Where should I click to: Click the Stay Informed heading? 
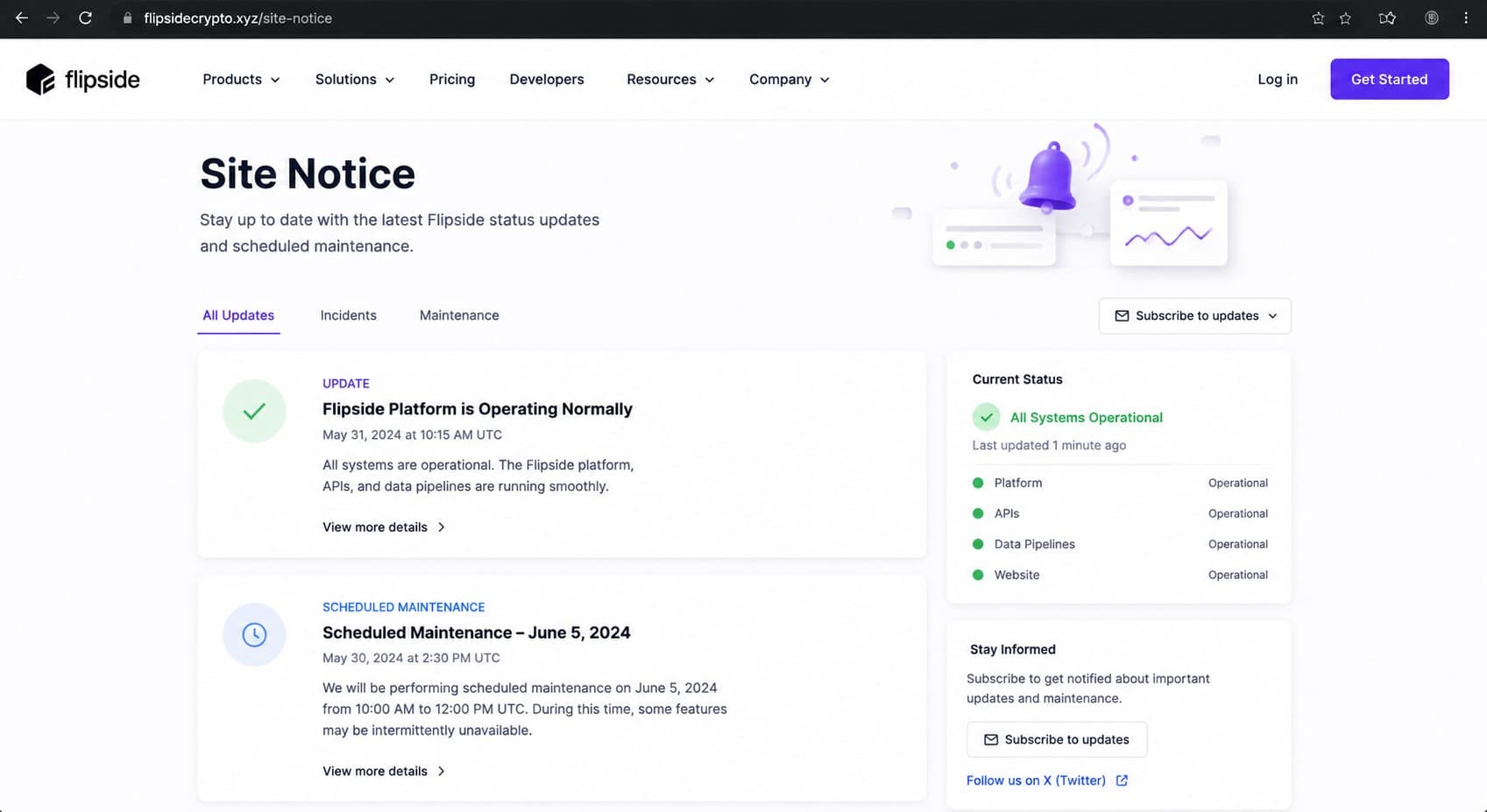coord(1013,649)
